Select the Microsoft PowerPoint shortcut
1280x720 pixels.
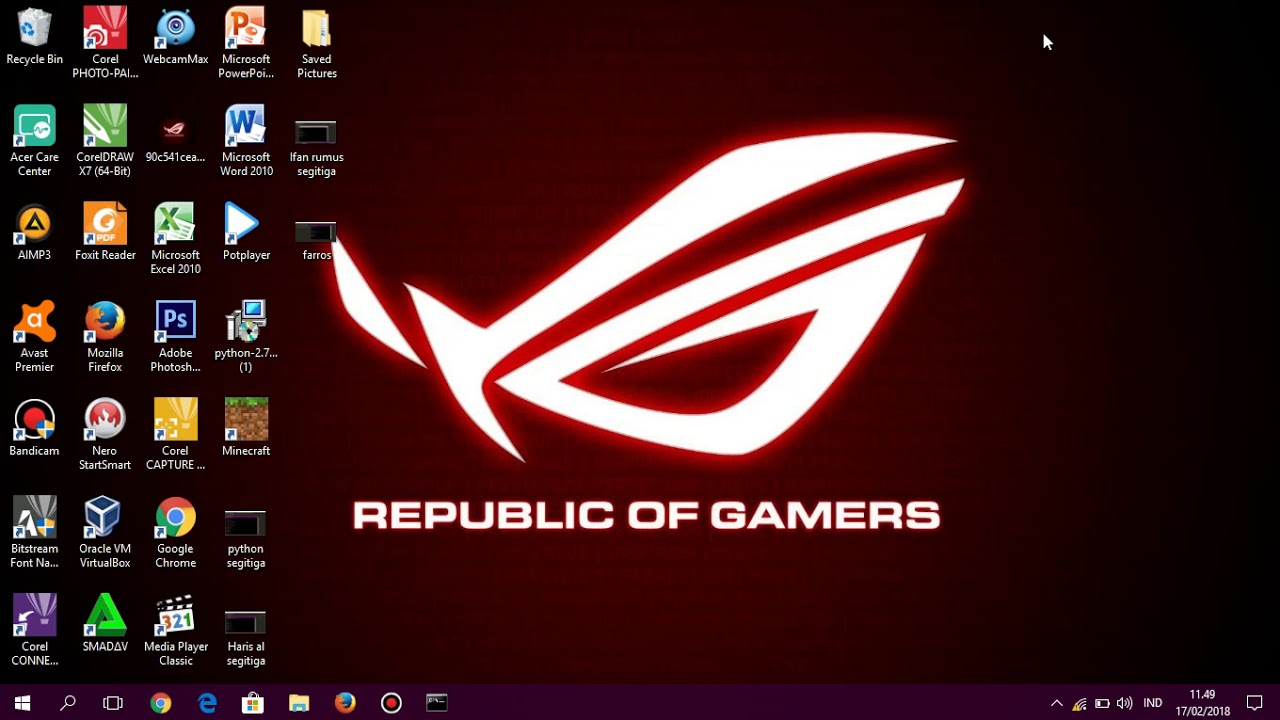[246, 43]
